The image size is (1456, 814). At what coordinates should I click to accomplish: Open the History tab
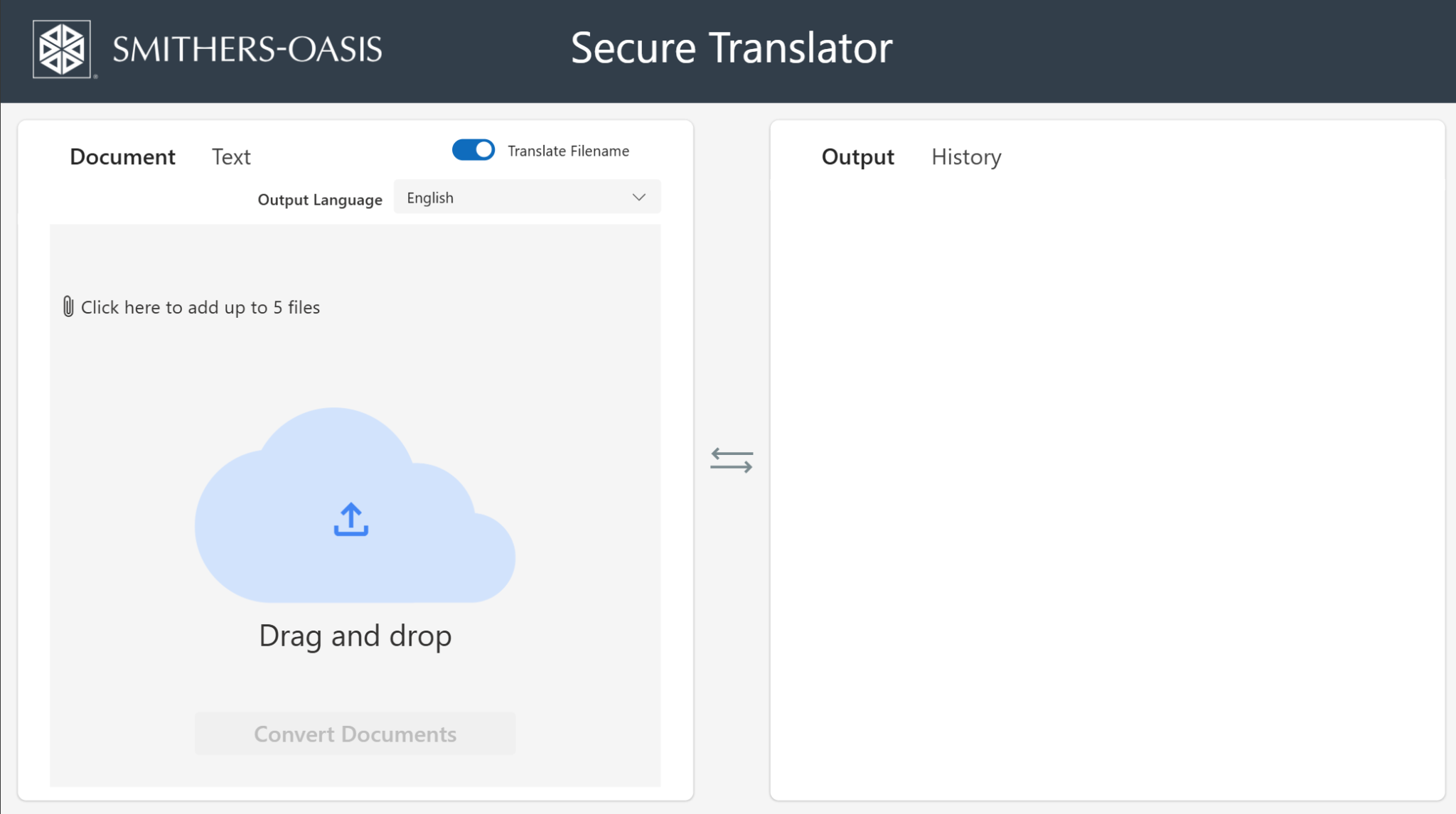pos(965,156)
